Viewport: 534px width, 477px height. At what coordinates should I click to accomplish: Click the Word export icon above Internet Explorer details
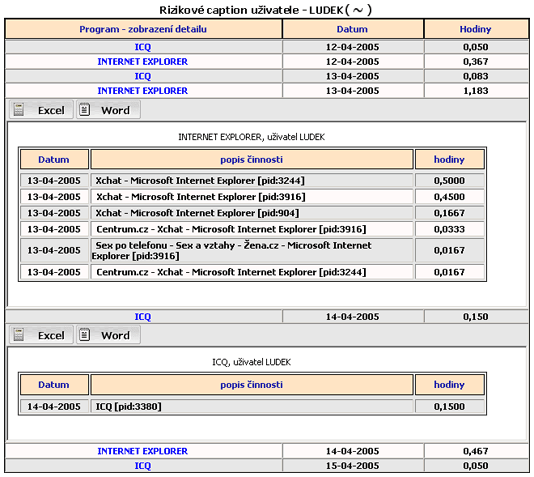click(x=84, y=110)
